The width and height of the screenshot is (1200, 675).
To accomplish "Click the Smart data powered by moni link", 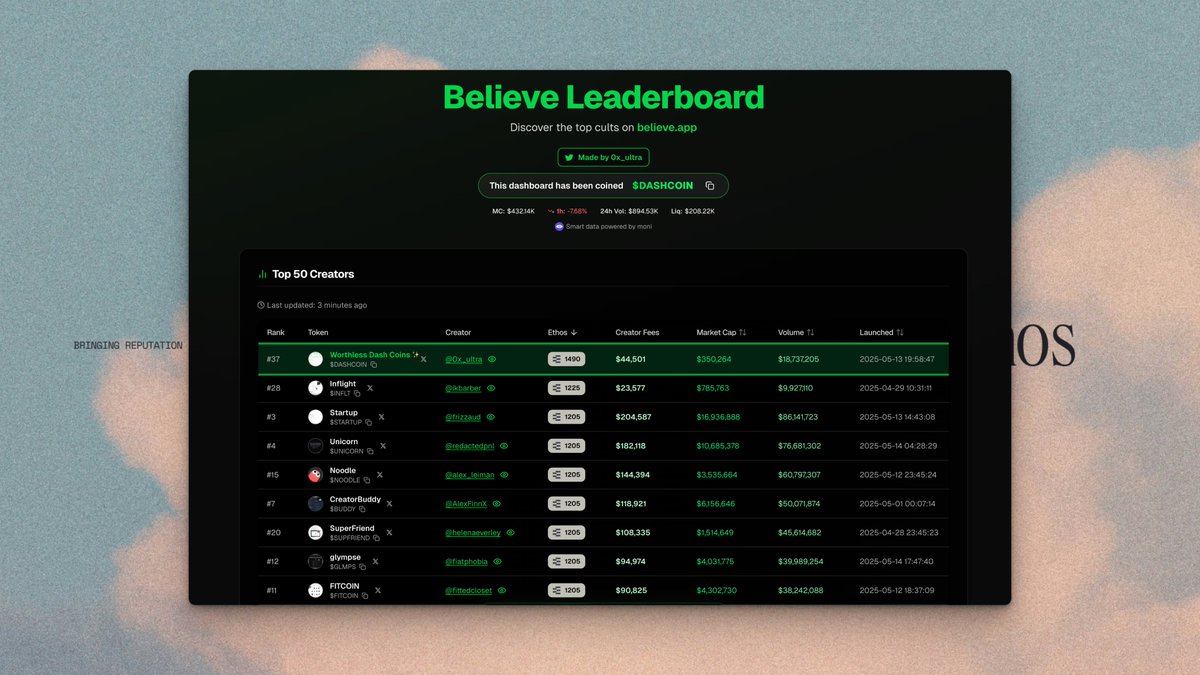I will pos(603,226).
